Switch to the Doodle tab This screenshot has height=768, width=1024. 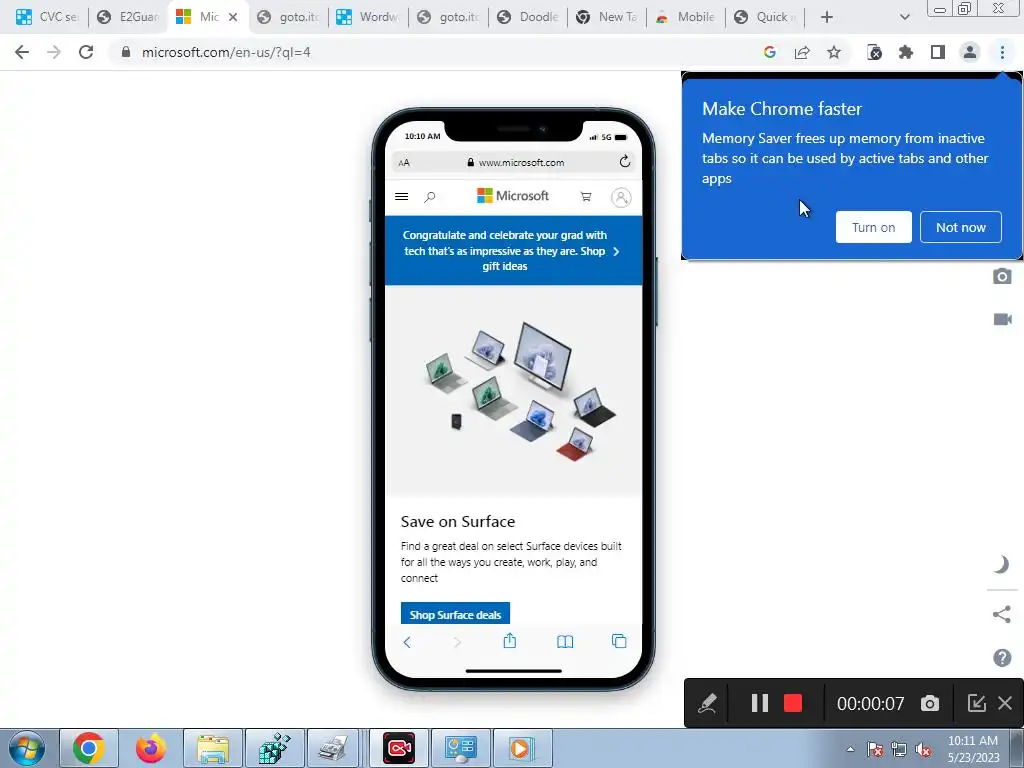pyautogui.click(x=528, y=17)
